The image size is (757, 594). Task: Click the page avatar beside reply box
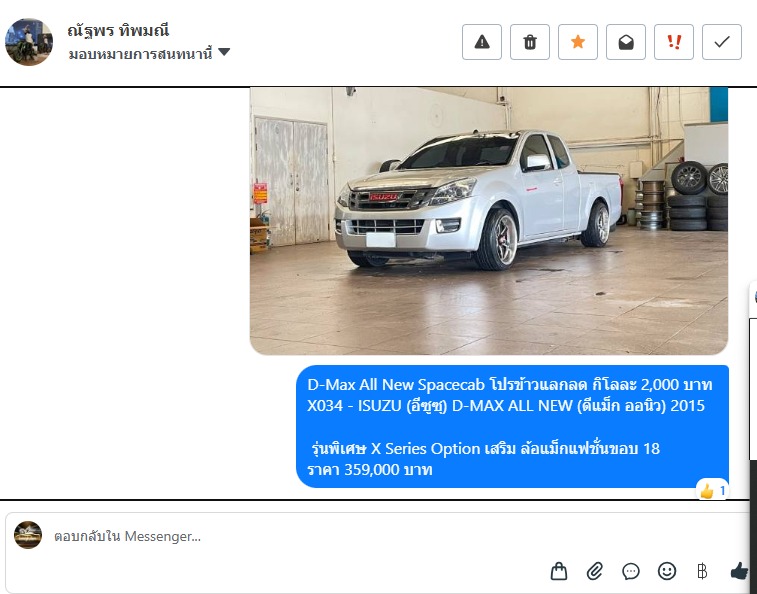pyautogui.click(x=28, y=535)
